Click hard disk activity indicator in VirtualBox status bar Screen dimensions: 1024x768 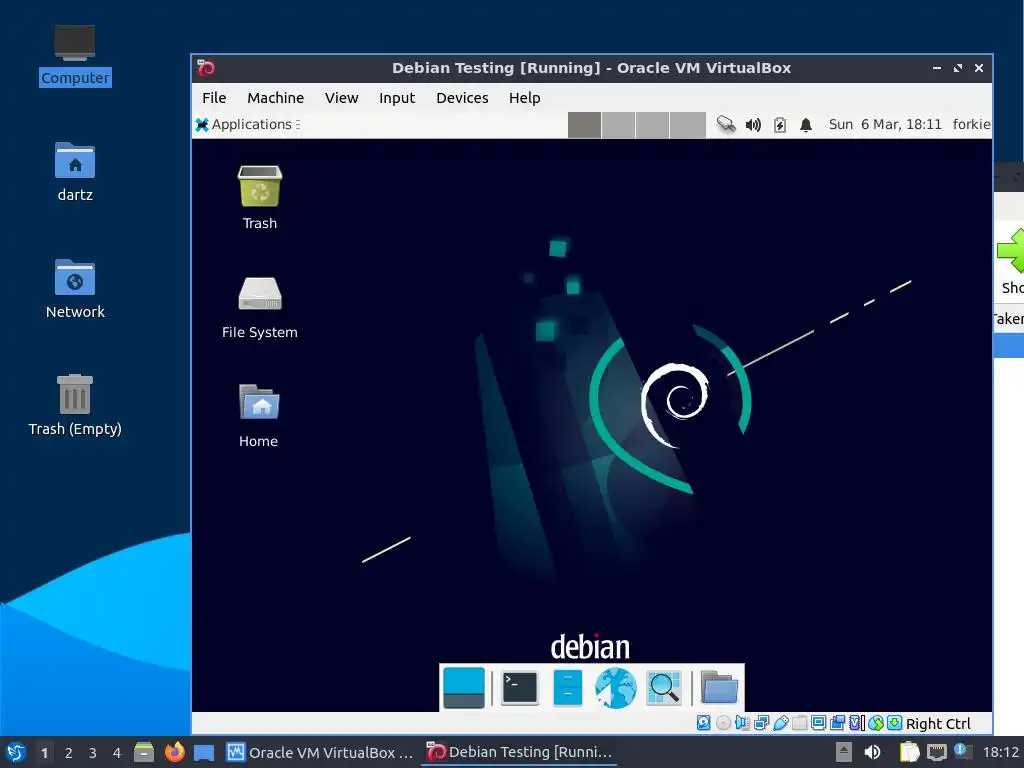point(703,723)
